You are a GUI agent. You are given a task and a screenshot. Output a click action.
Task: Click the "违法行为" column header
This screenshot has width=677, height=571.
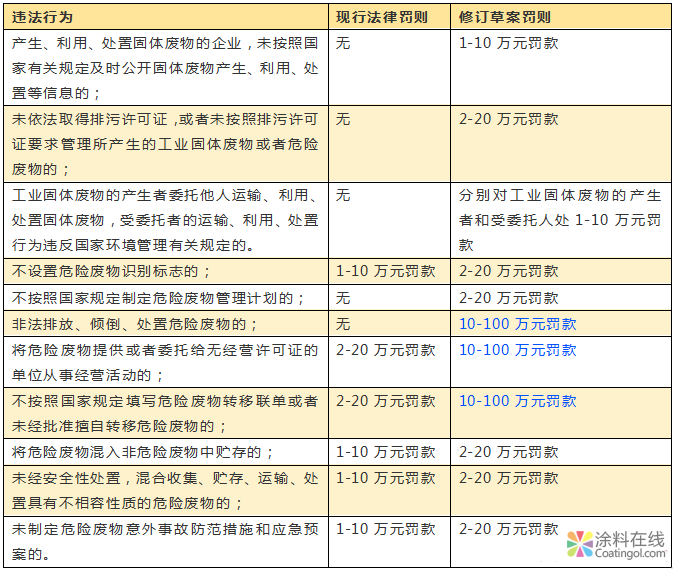(42, 17)
